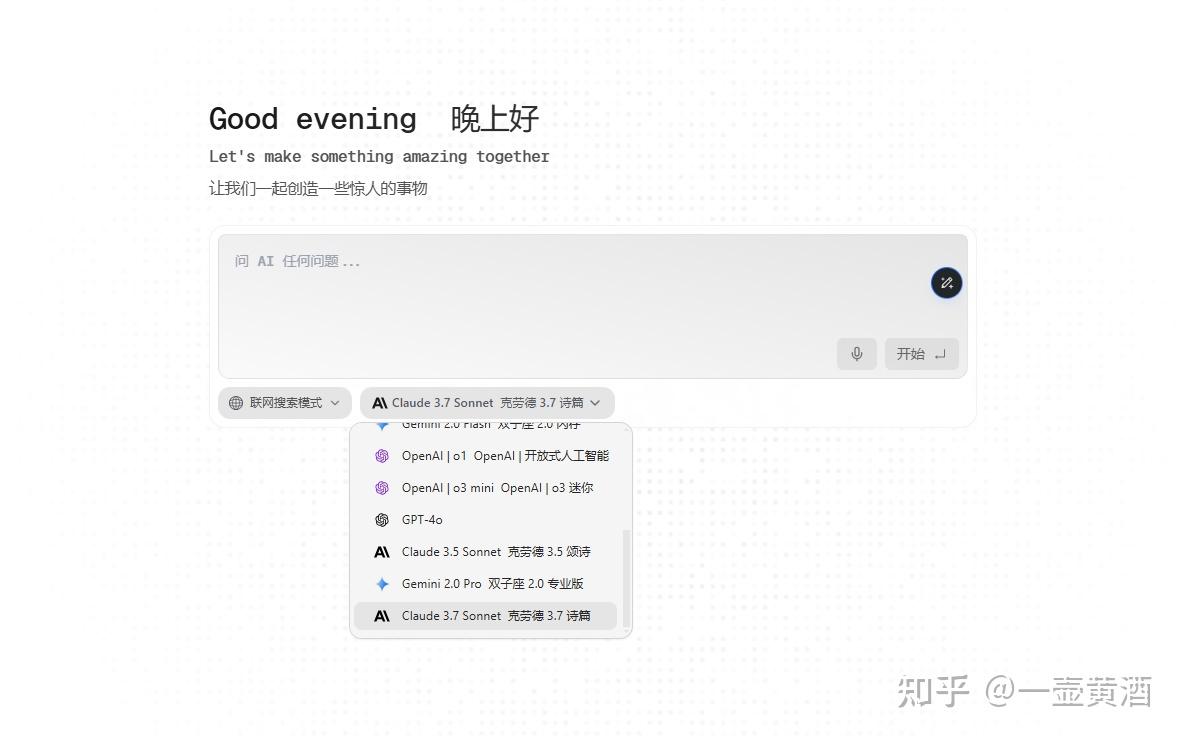Click the microphone voice input icon
Screen dimensions: 1181x738
point(856,354)
